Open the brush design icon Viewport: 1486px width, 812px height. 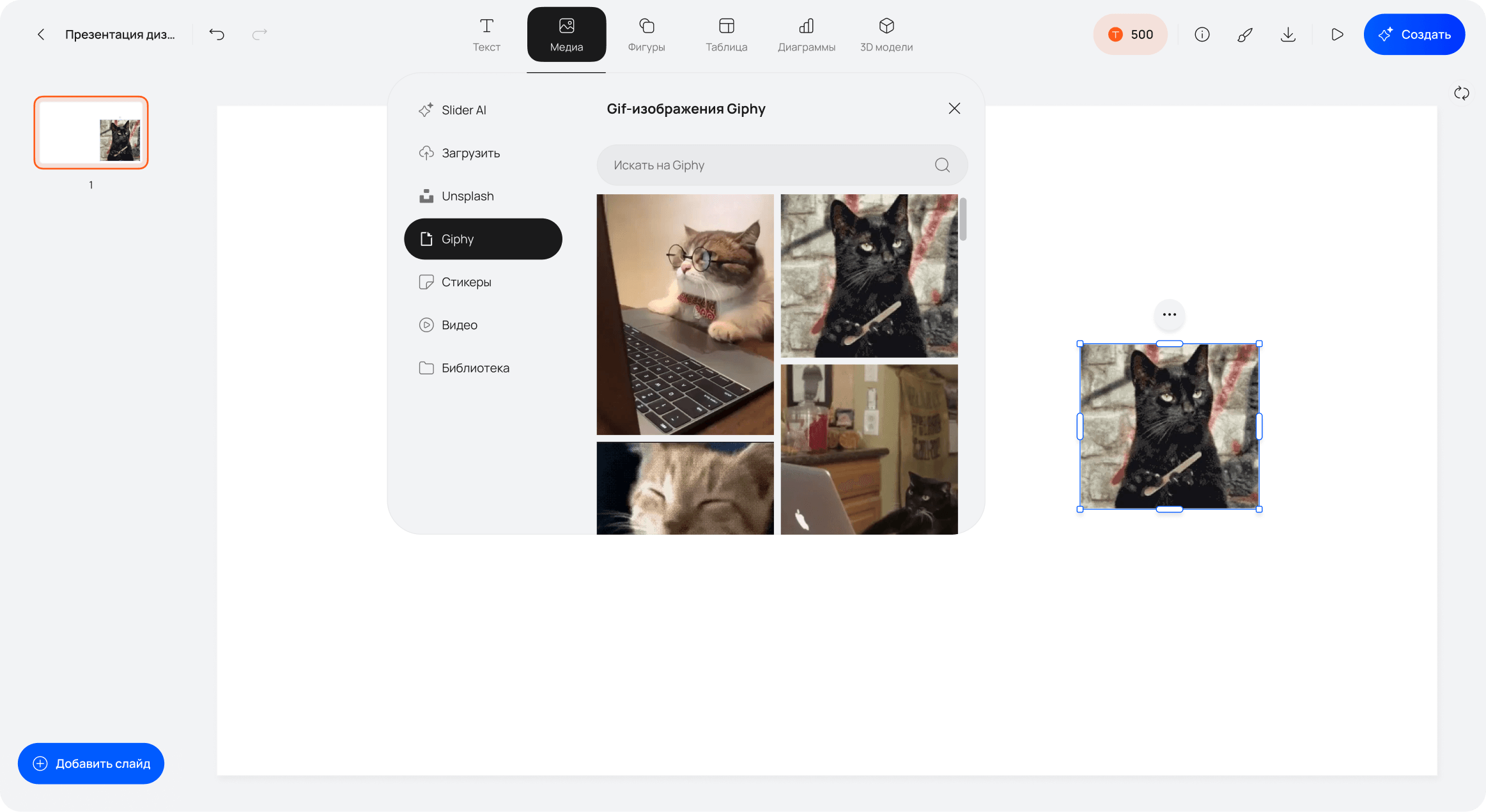click(x=1244, y=34)
